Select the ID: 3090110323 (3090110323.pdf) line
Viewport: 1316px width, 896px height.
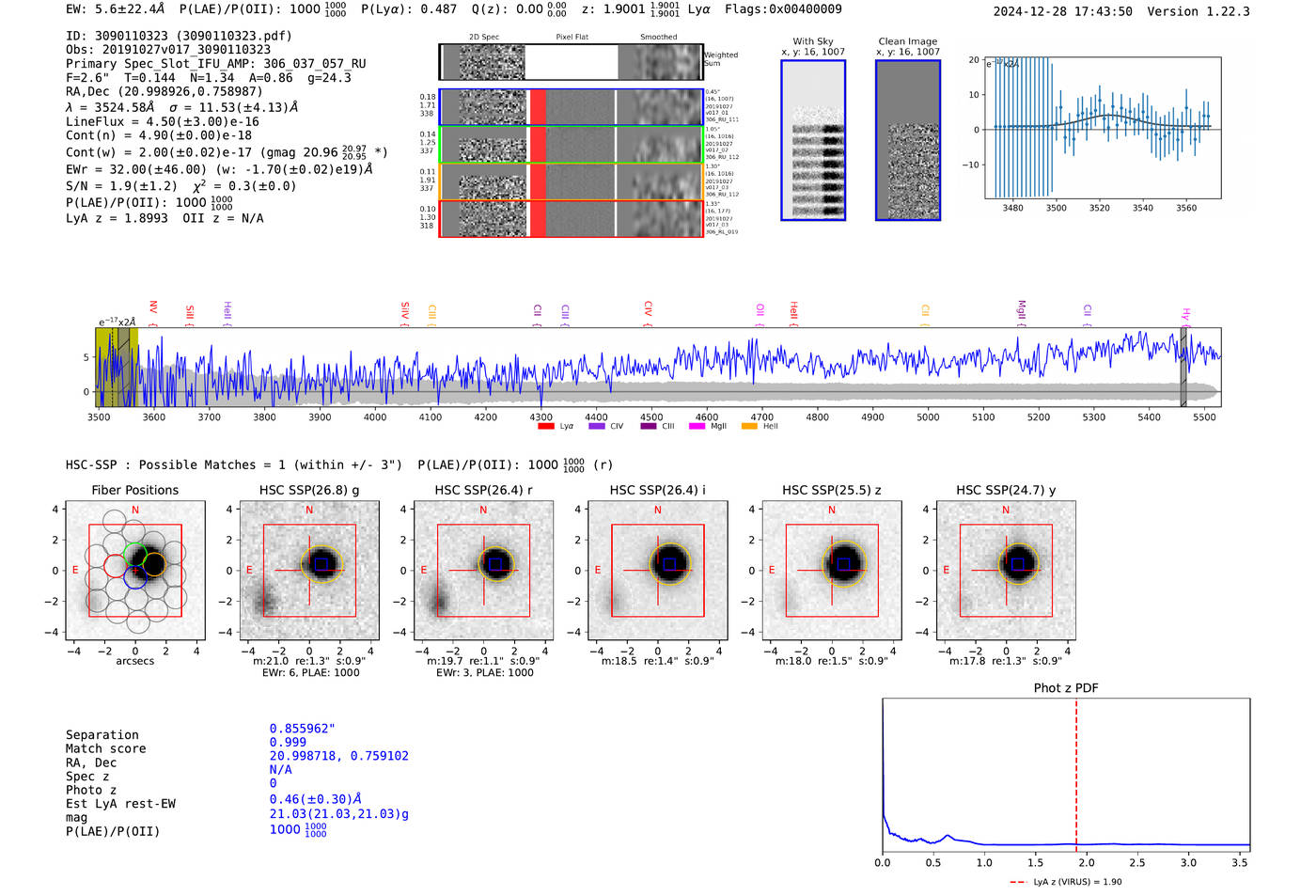179,36
